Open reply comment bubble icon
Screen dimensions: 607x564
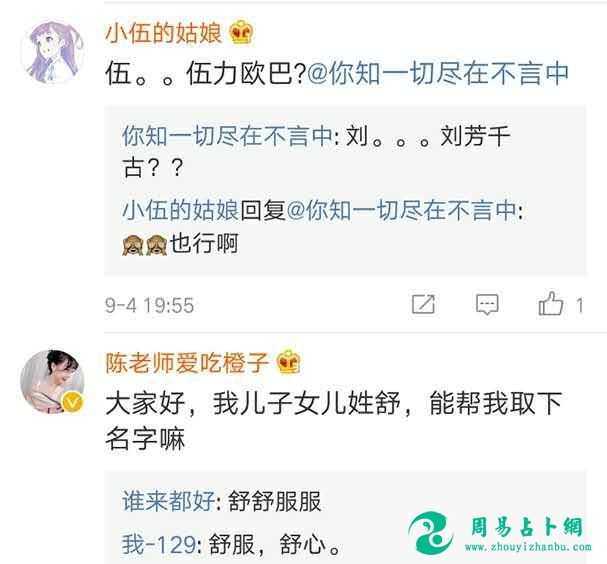(x=487, y=304)
